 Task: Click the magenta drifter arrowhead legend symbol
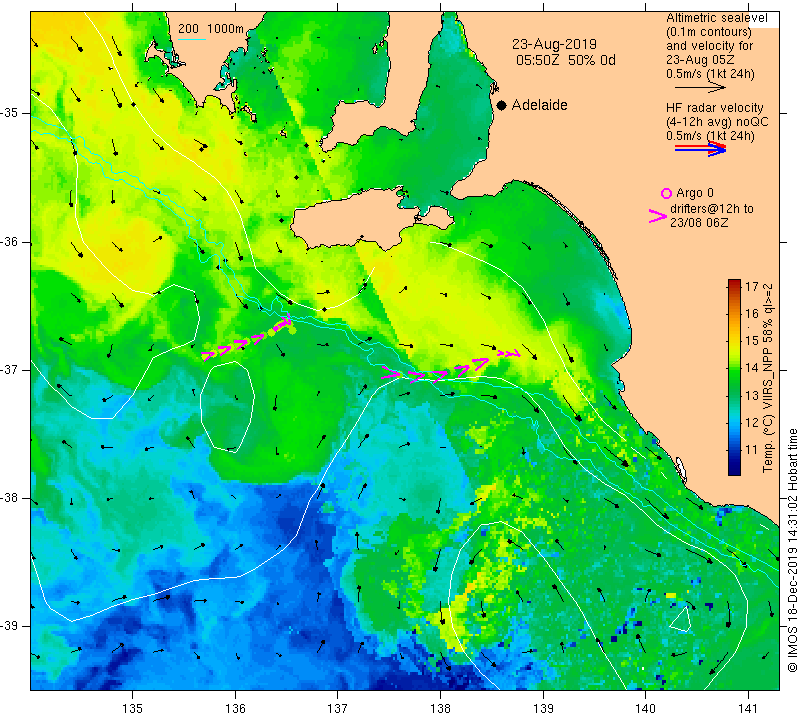coord(658,216)
